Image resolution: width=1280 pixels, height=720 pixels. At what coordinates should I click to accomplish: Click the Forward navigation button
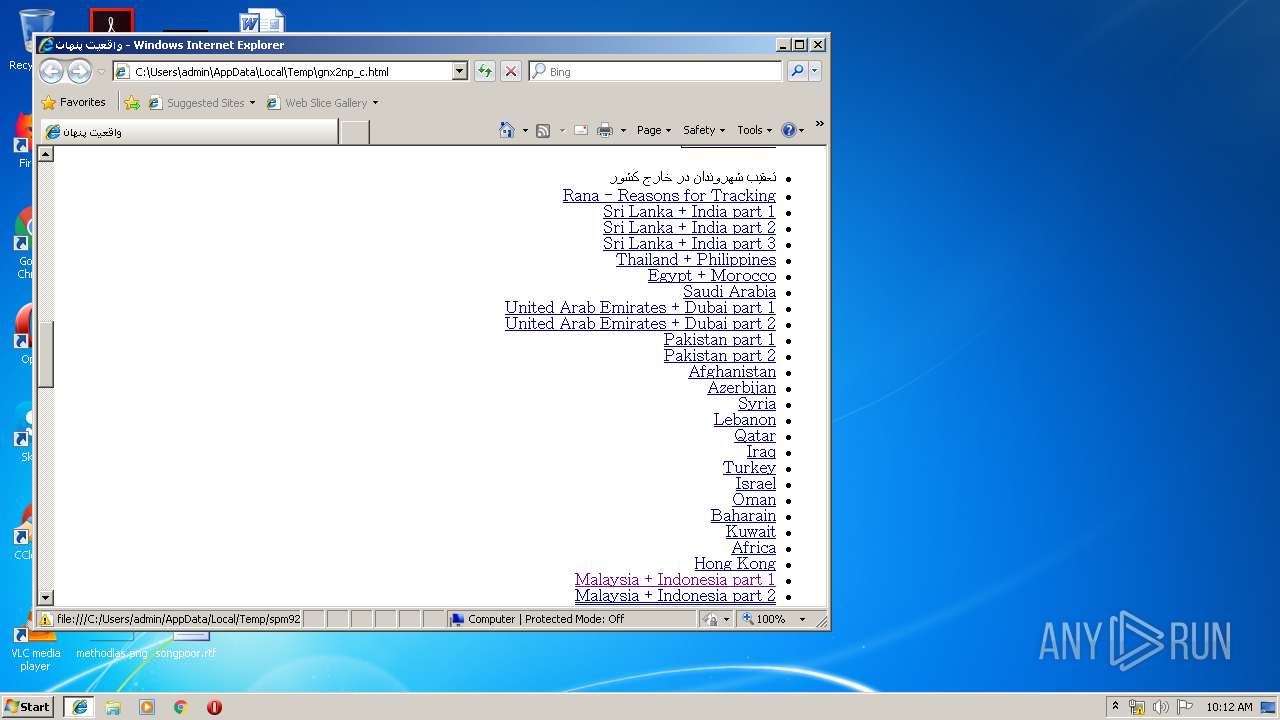point(79,71)
